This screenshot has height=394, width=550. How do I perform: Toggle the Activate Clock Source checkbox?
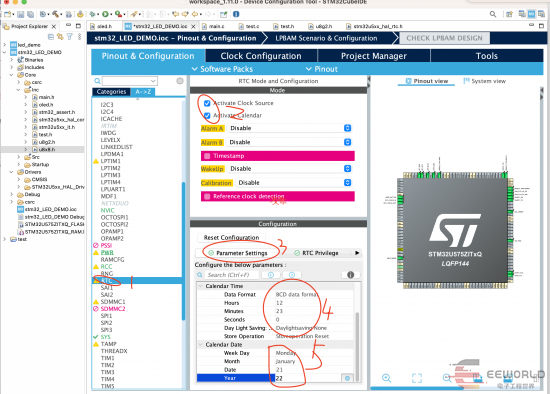(x=207, y=103)
